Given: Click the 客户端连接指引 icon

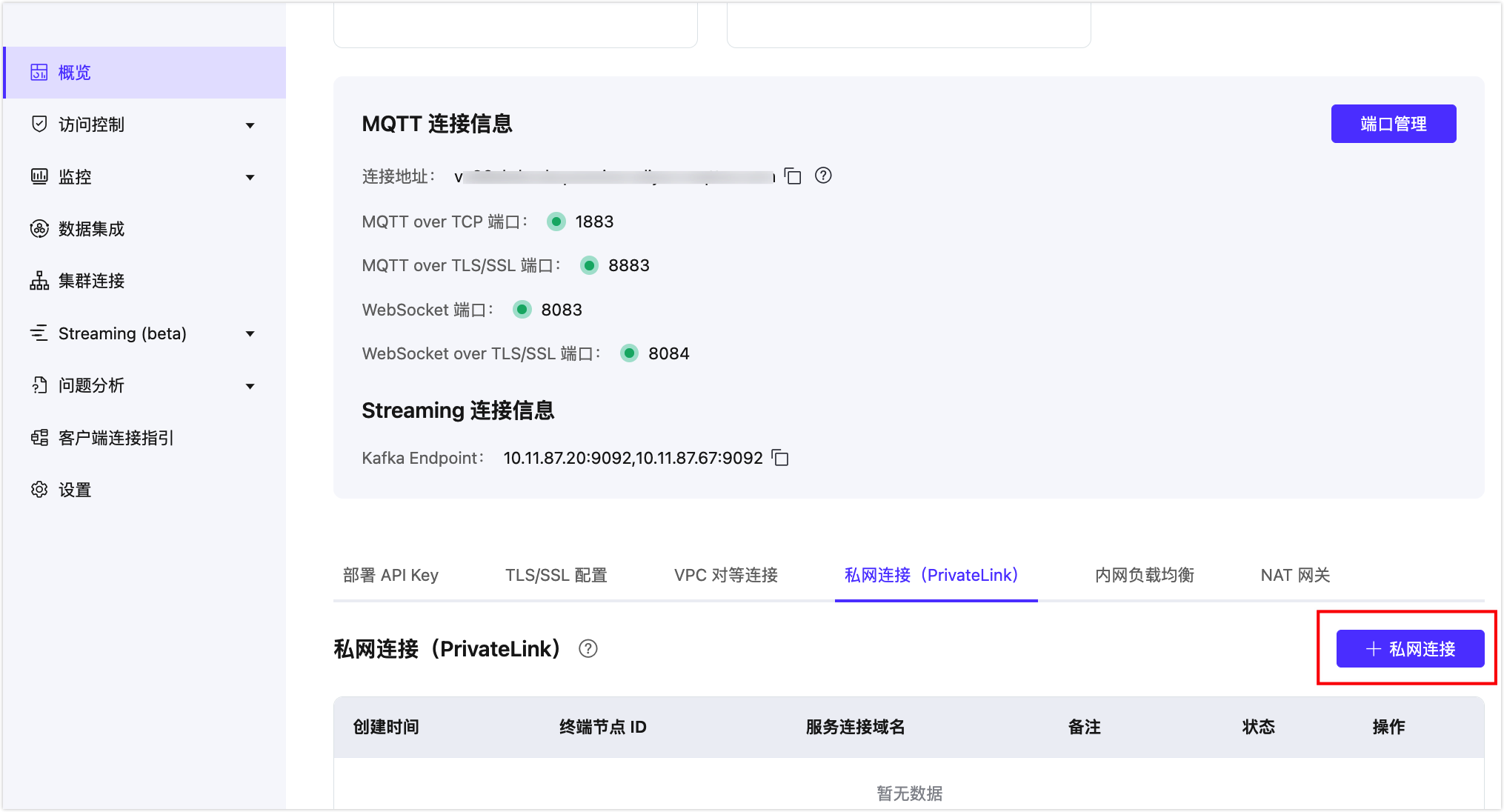Looking at the screenshot, I should tap(39, 438).
